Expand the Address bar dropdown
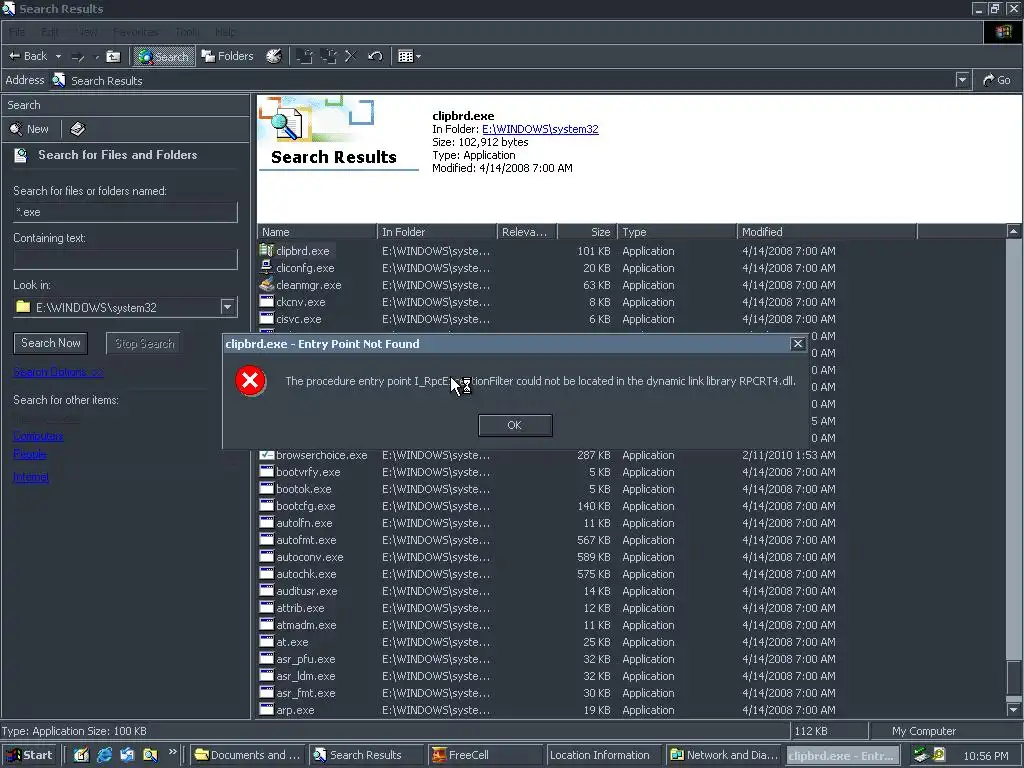 pyautogui.click(x=962, y=80)
